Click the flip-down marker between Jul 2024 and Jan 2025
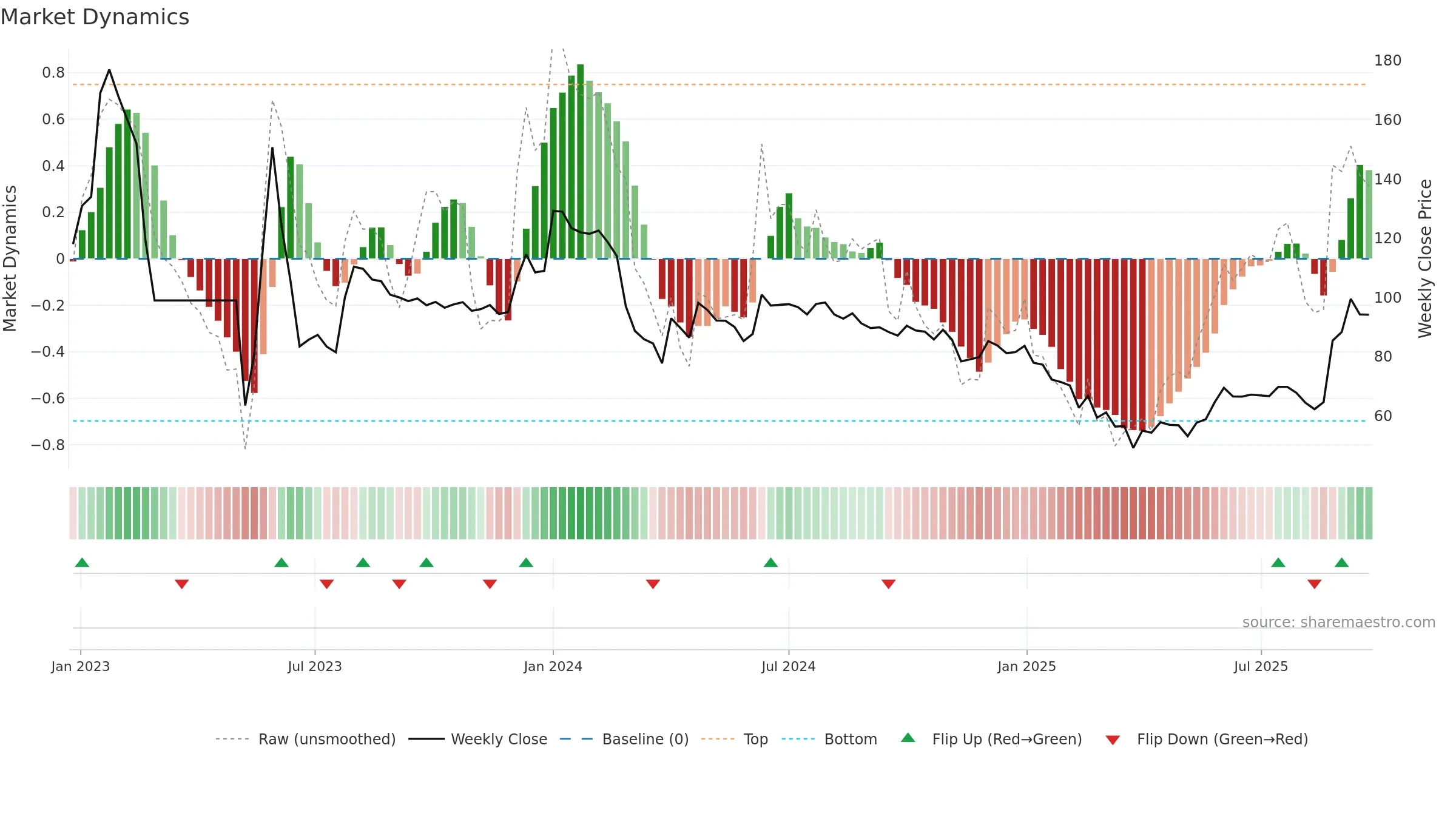 (888, 584)
